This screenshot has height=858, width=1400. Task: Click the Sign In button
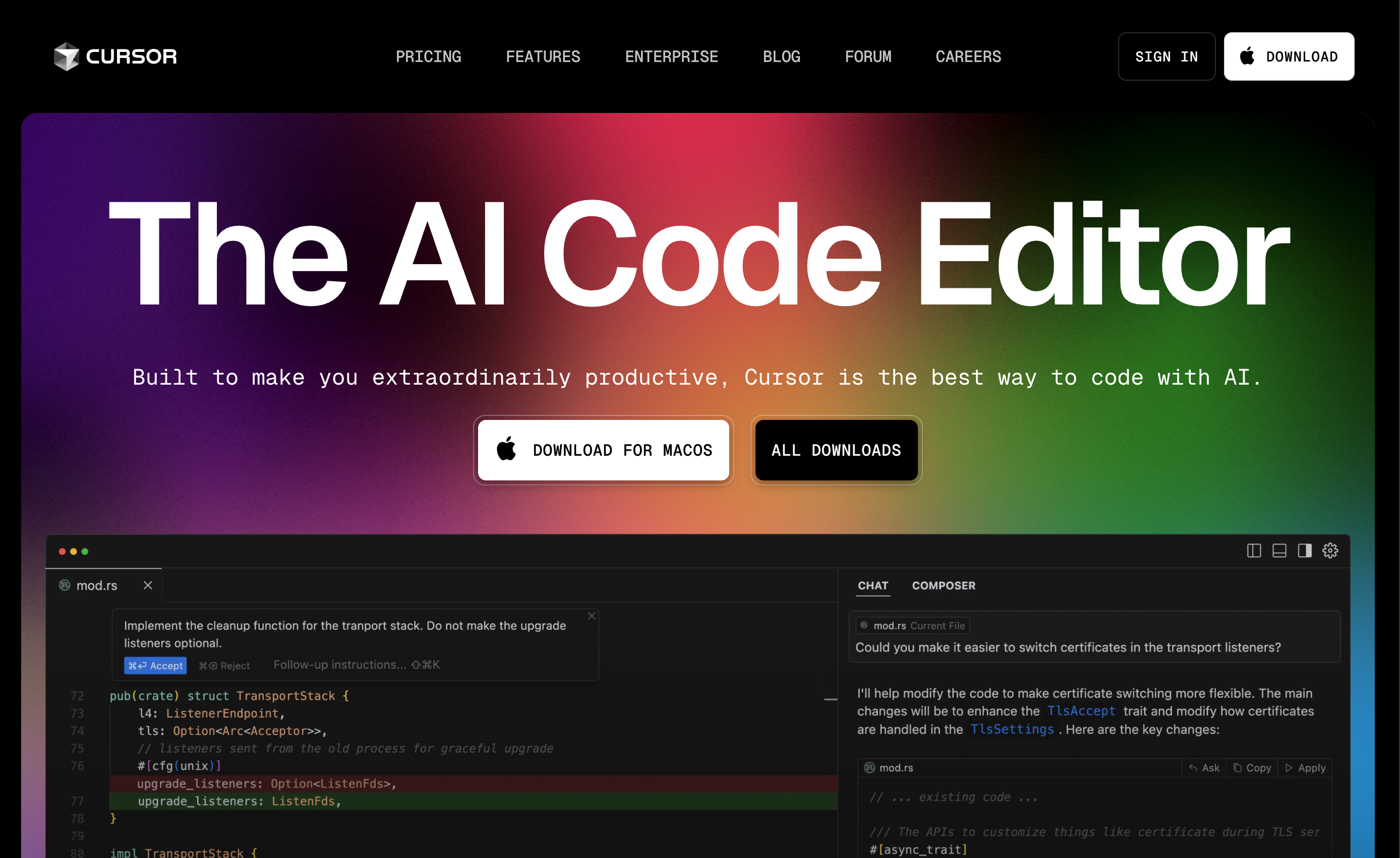point(1166,57)
